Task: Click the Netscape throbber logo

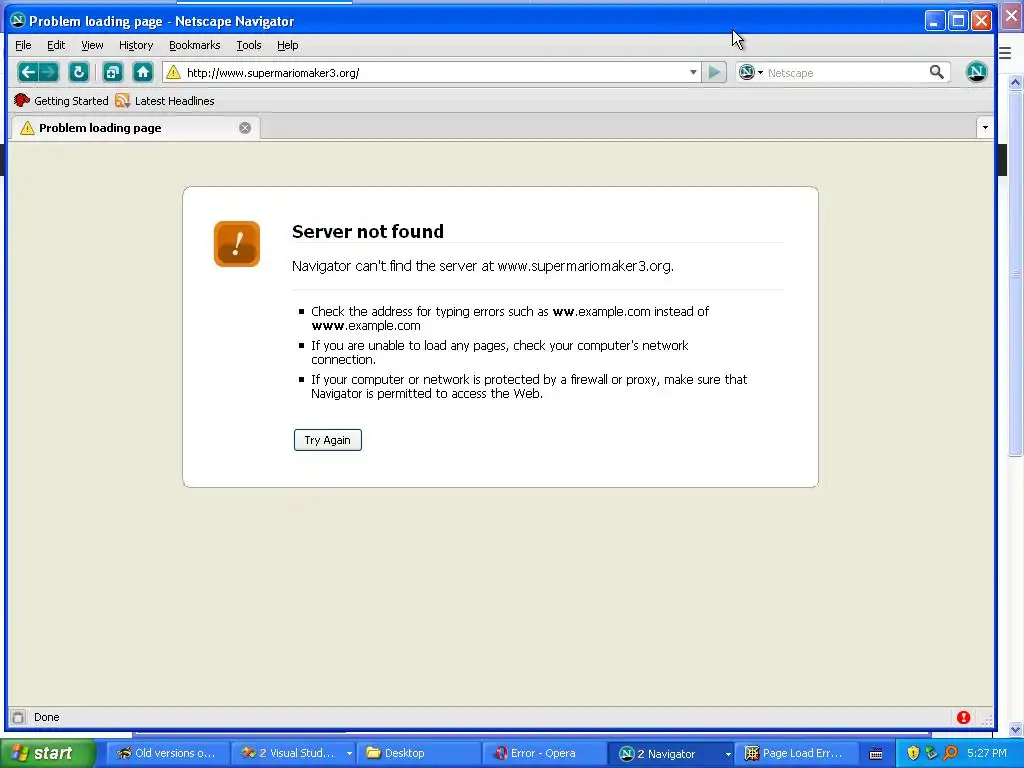Action: coord(976,72)
